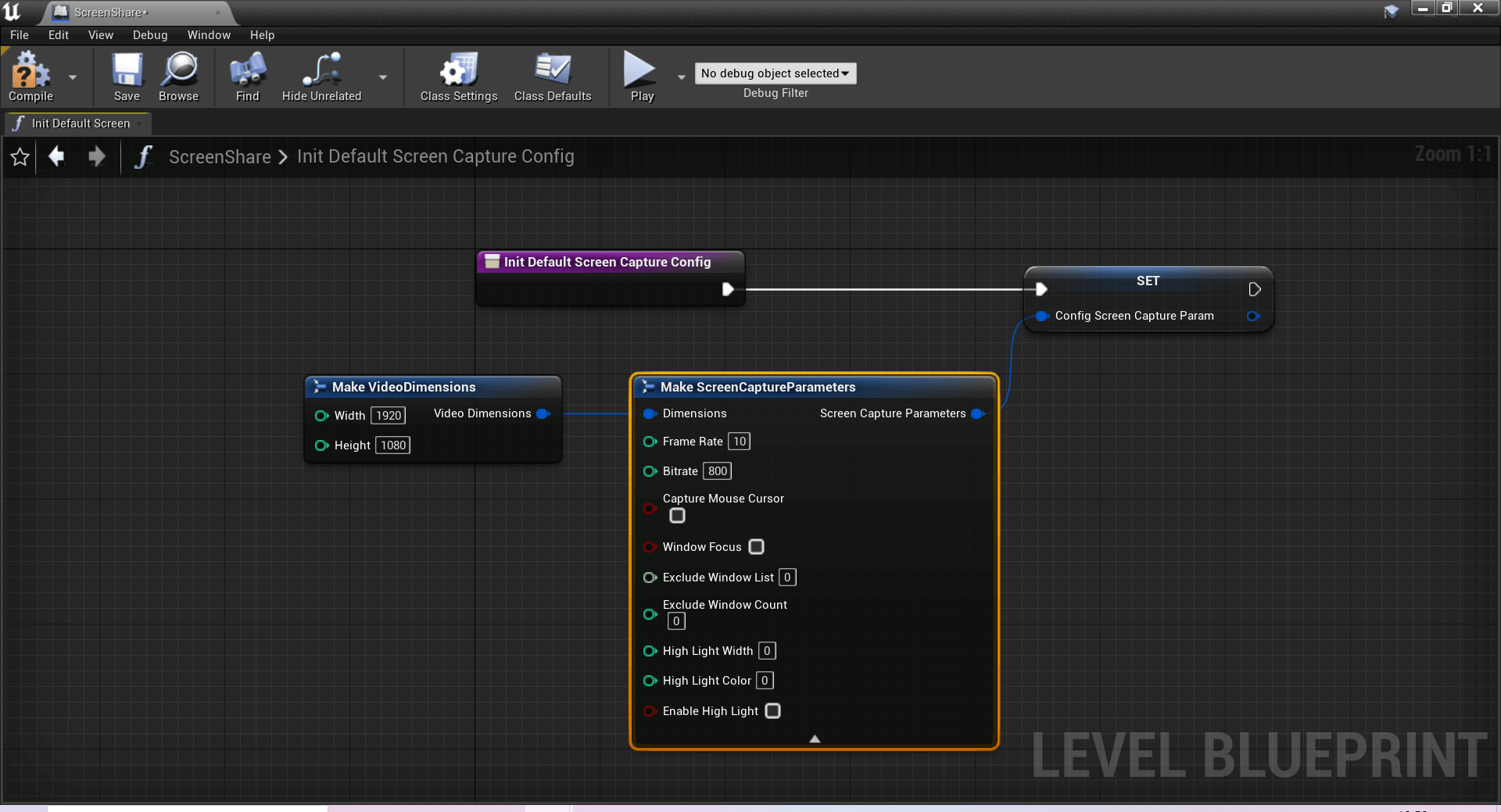Click the tutorial graduation cap icon
The width and height of the screenshot is (1501, 812).
[x=1392, y=11]
